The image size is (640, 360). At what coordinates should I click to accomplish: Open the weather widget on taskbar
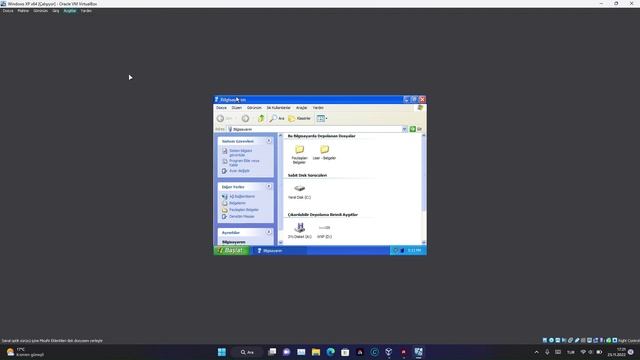click(25, 352)
